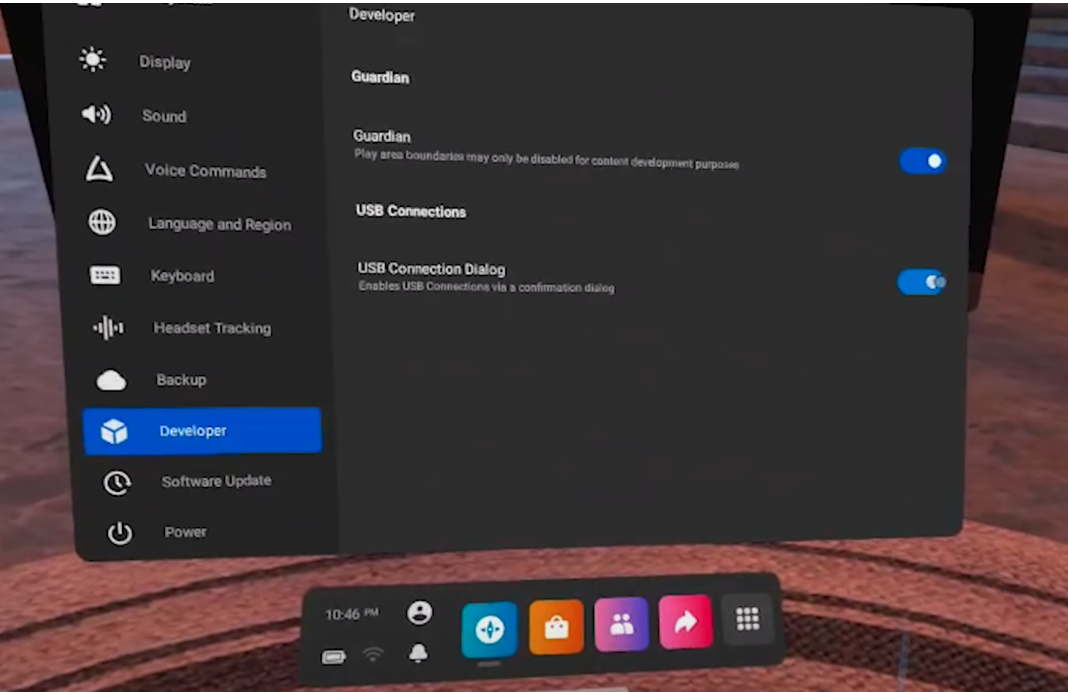Select the highlighted Developer item
This screenshot has height=692, width=1068.
pos(202,430)
